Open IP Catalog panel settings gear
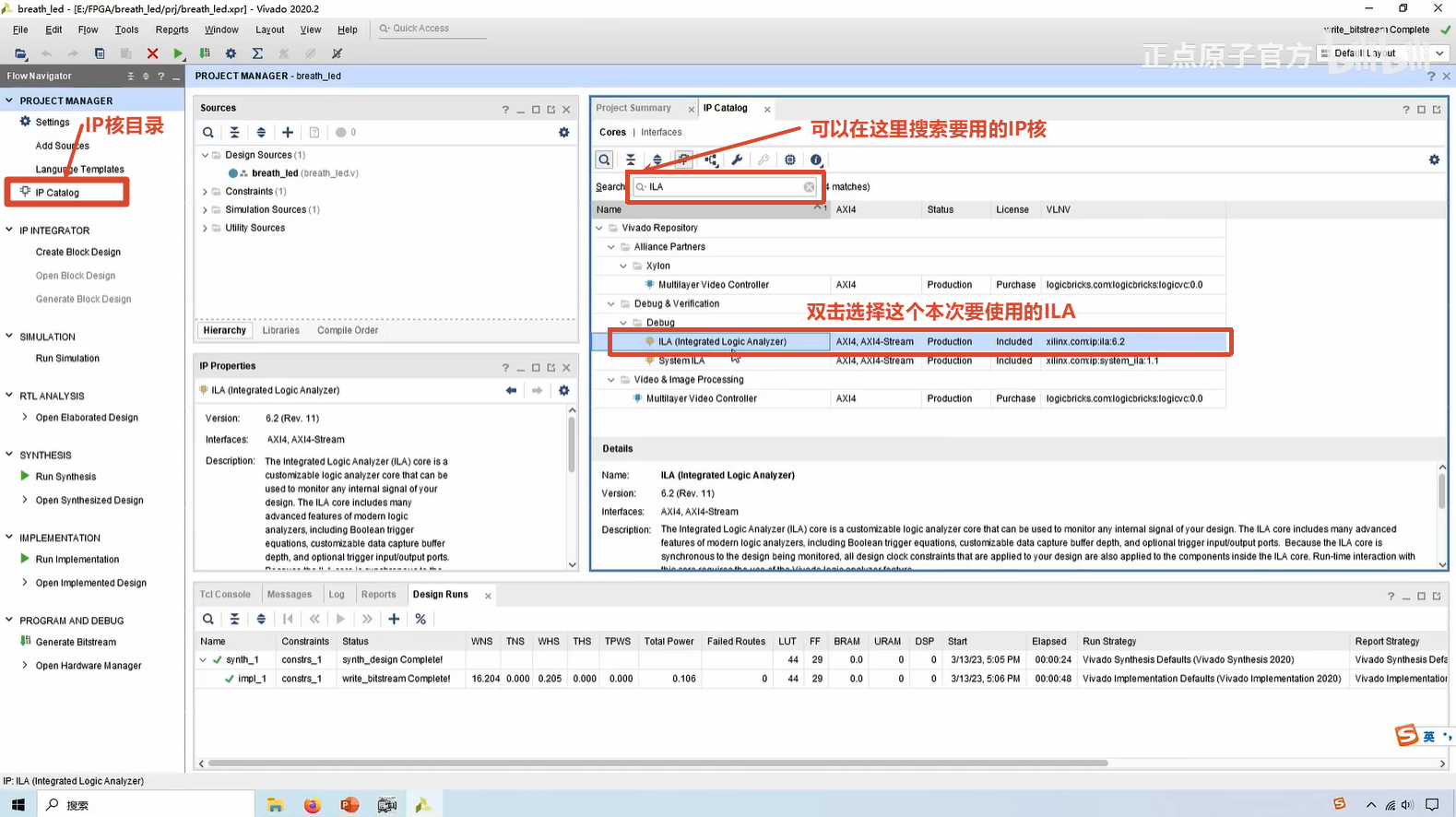1456x817 pixels. click(x=1434, y=160)
